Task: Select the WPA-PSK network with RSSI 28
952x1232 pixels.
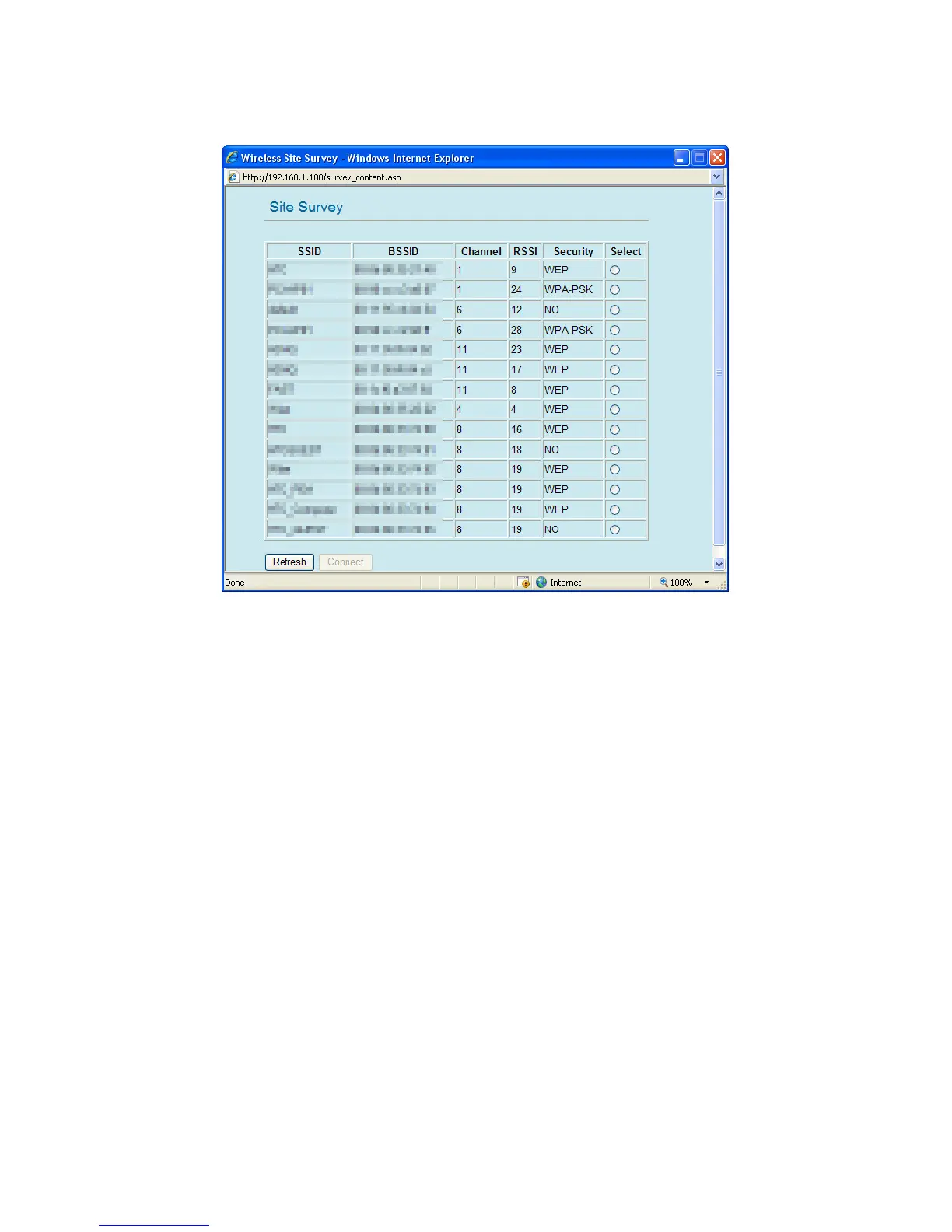Action: pyautogui.click(x=614, y=331)
